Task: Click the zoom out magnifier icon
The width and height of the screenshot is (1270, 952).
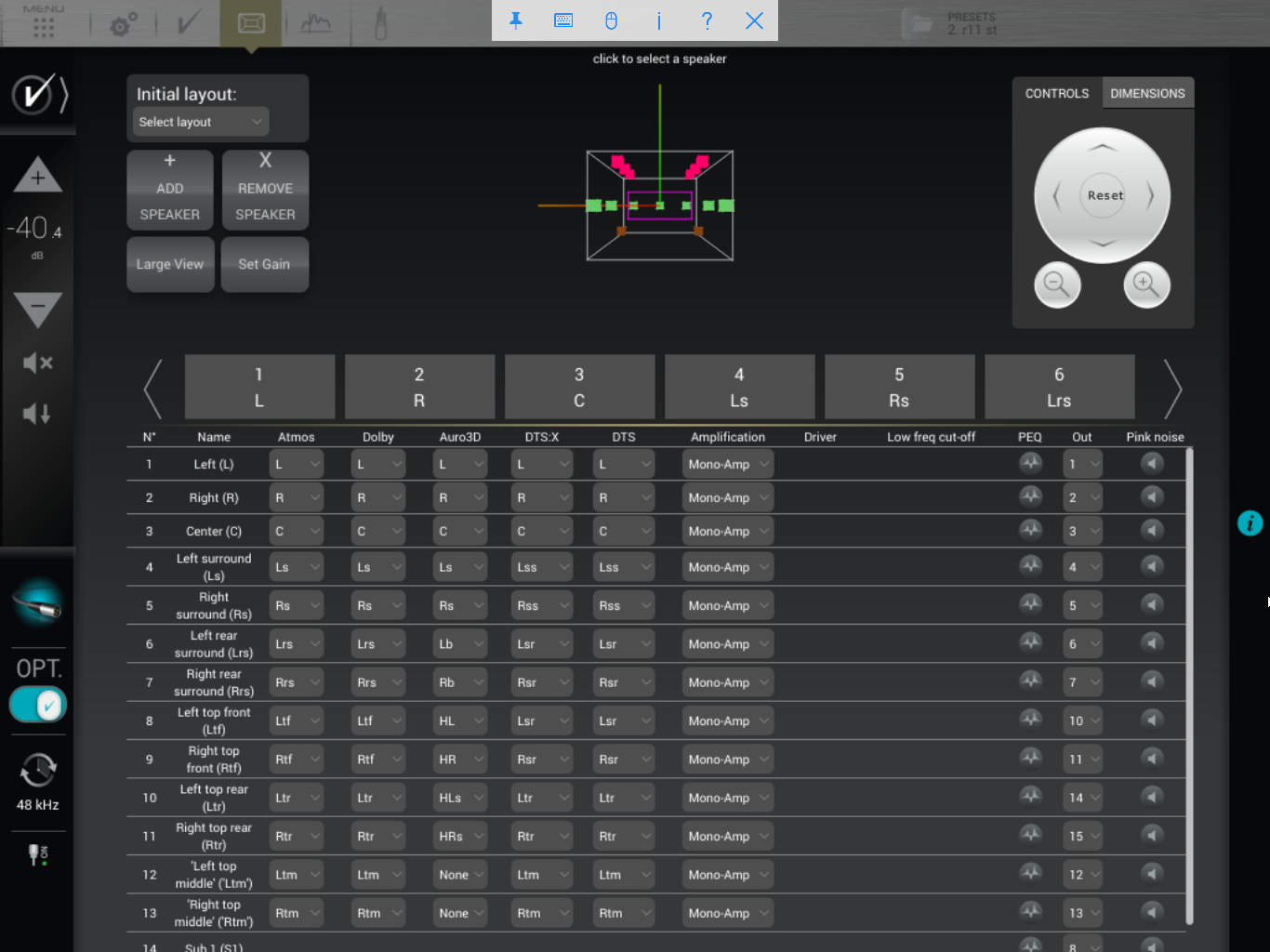Action: [x=1057, y=284]
